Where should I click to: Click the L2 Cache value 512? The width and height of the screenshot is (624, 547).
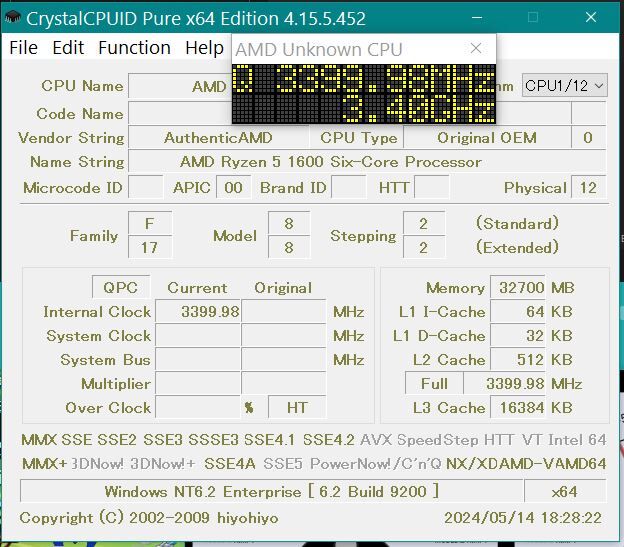tap(518, 359)
